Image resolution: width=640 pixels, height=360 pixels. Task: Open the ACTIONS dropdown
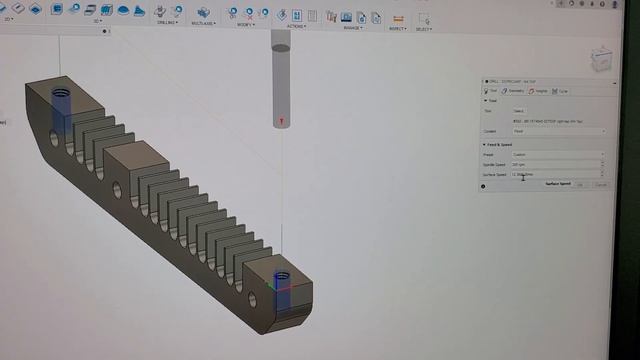[x=296, y=27]
